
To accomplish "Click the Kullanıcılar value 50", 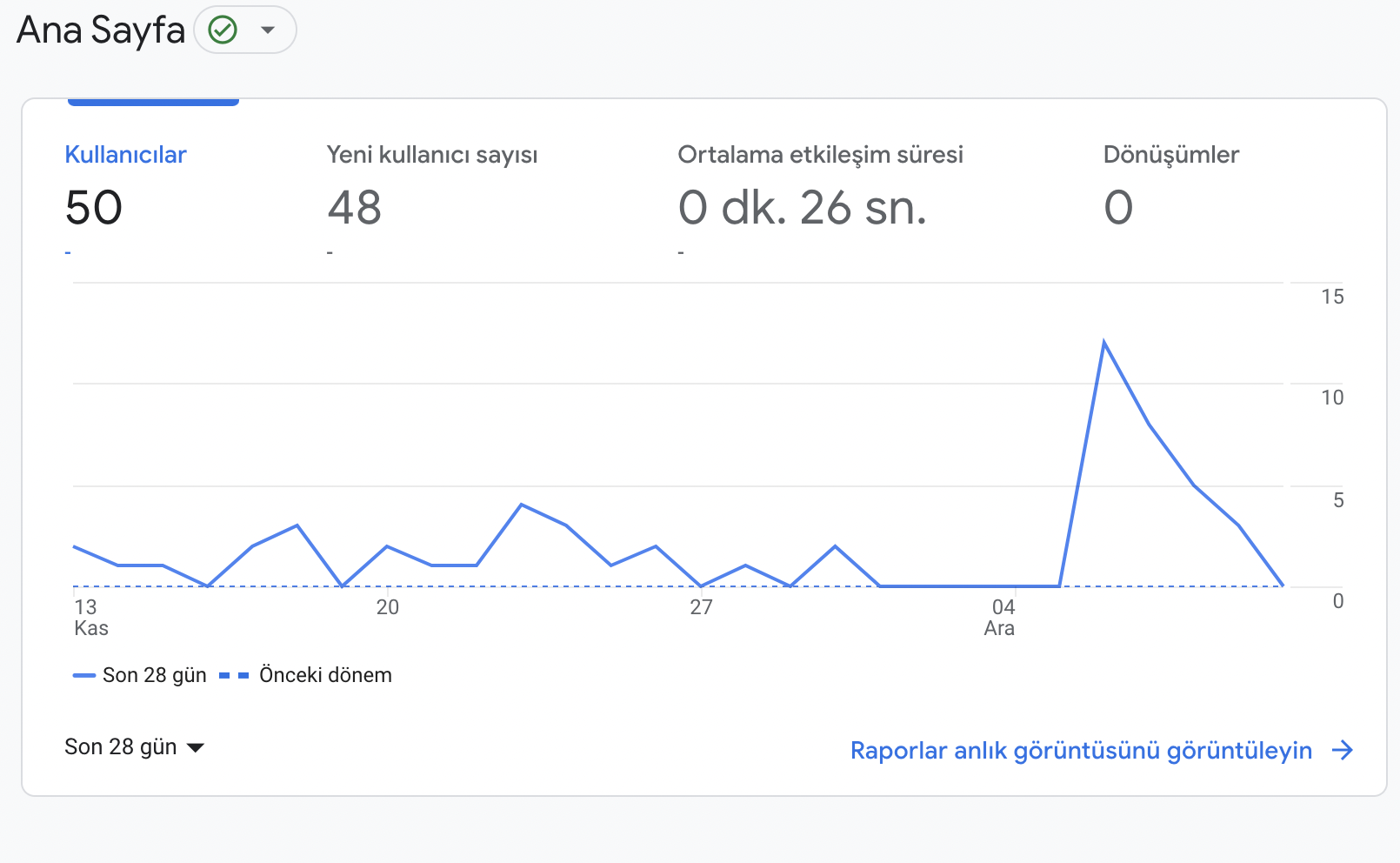I will [x=94, y=208].
